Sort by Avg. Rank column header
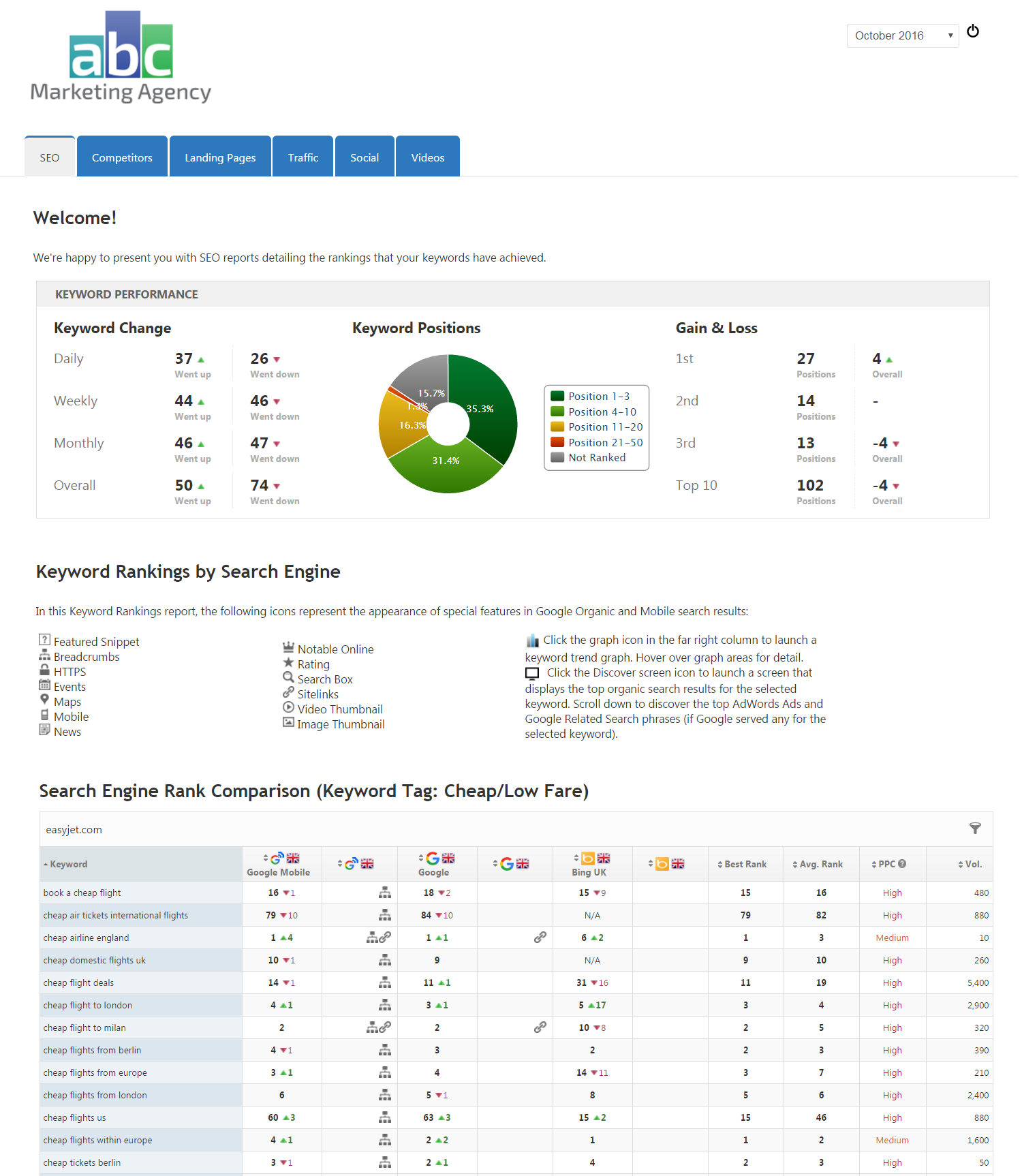This screenshot has height=1176, width=1022. [x=820, y=864]
